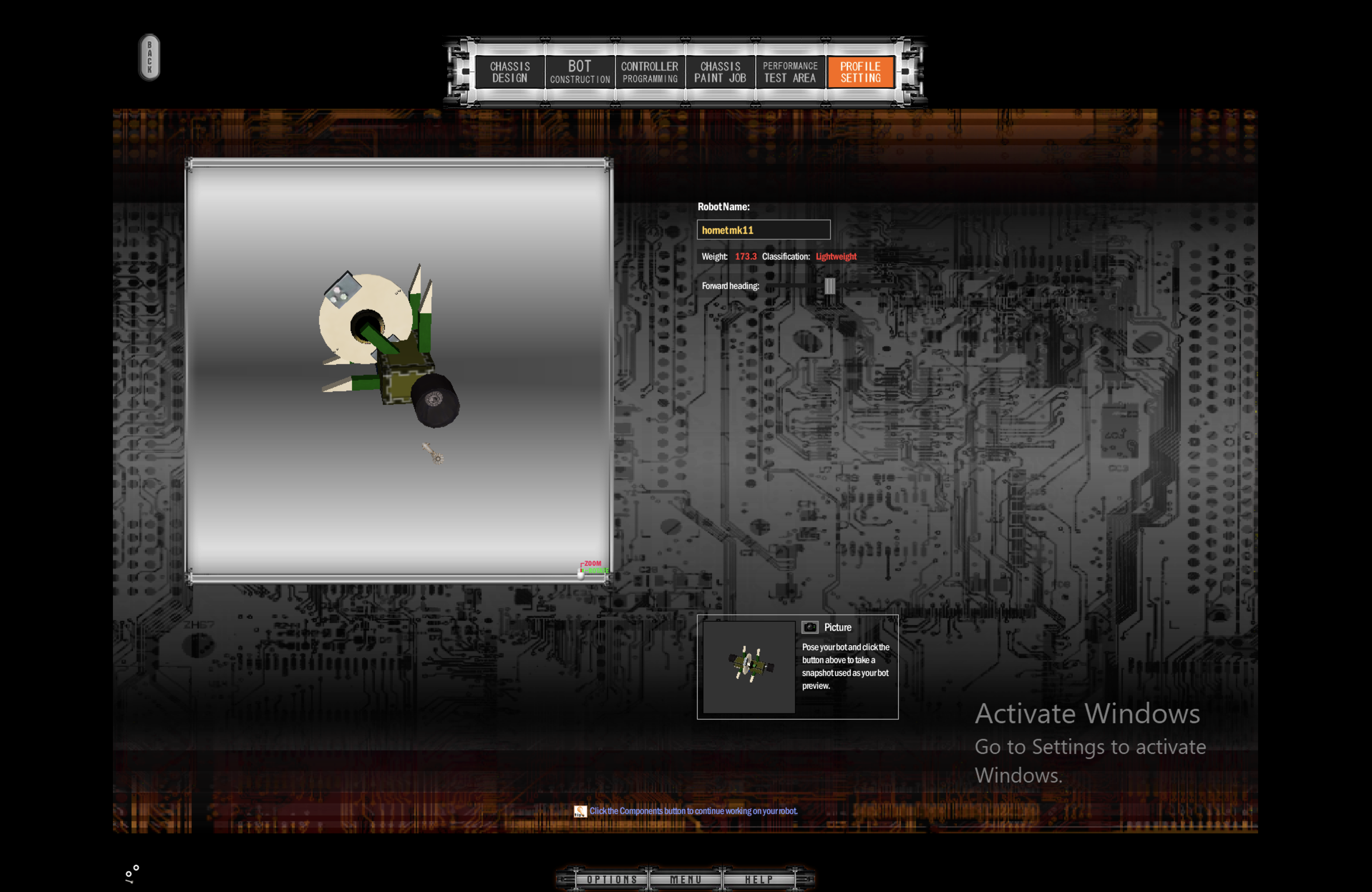This screenshot has height=892, width=1372.
Task: Click the OPTIONS menu button
Action: (x=611, y=880)
